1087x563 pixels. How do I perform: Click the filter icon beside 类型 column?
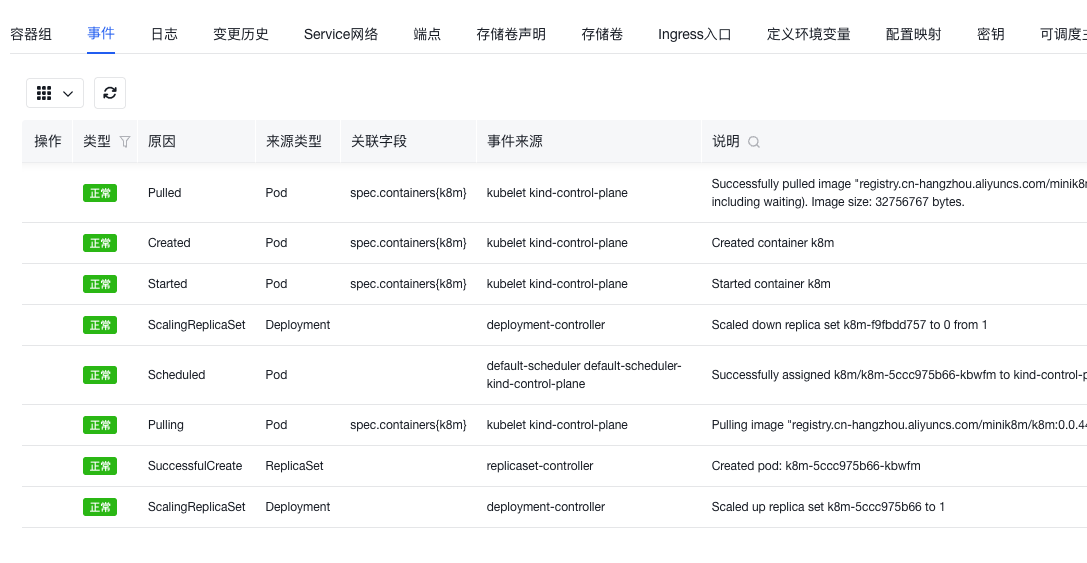click(125, 142)
